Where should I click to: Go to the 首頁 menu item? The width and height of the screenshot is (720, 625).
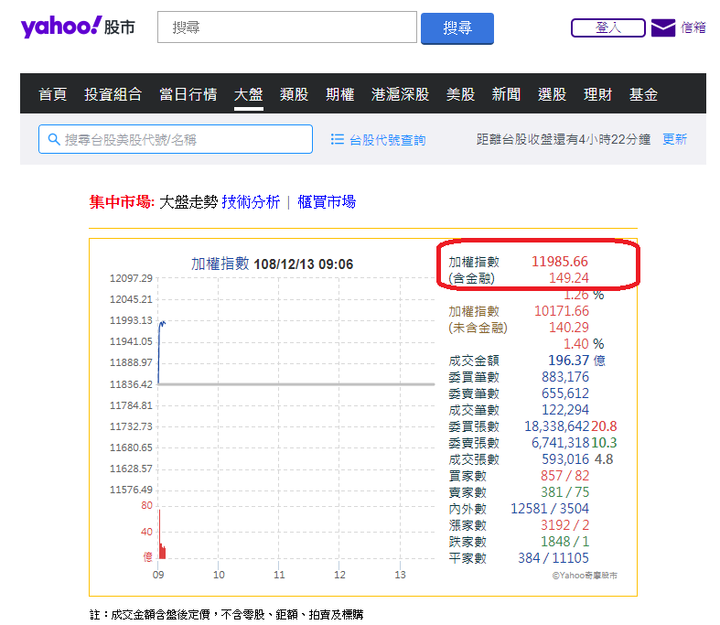tap(53, 95)
